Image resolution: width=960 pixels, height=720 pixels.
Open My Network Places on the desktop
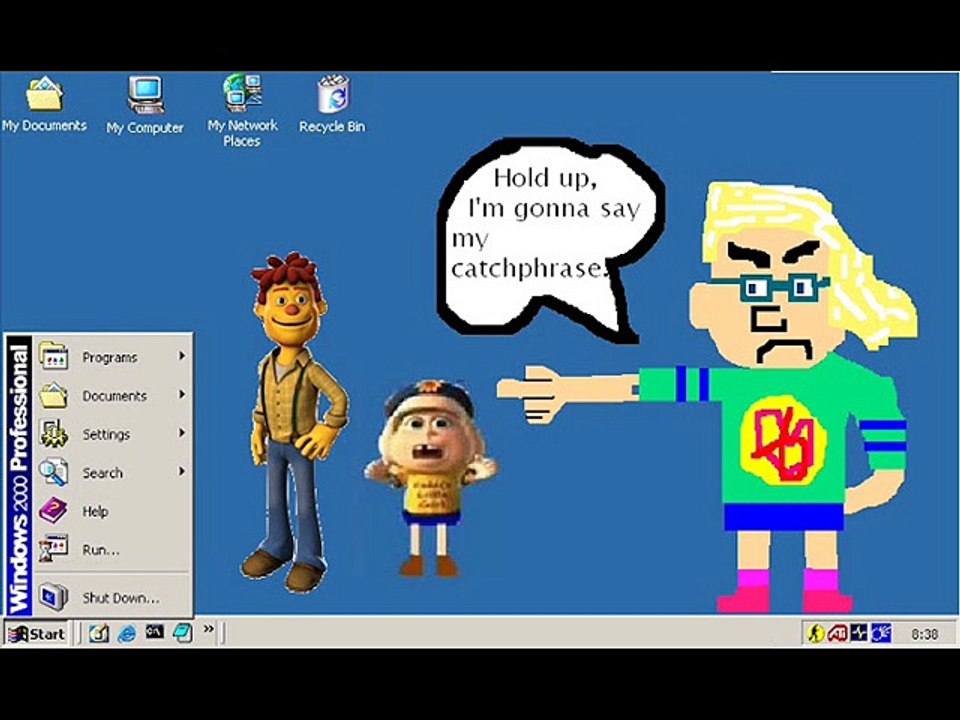pos(242,111)
